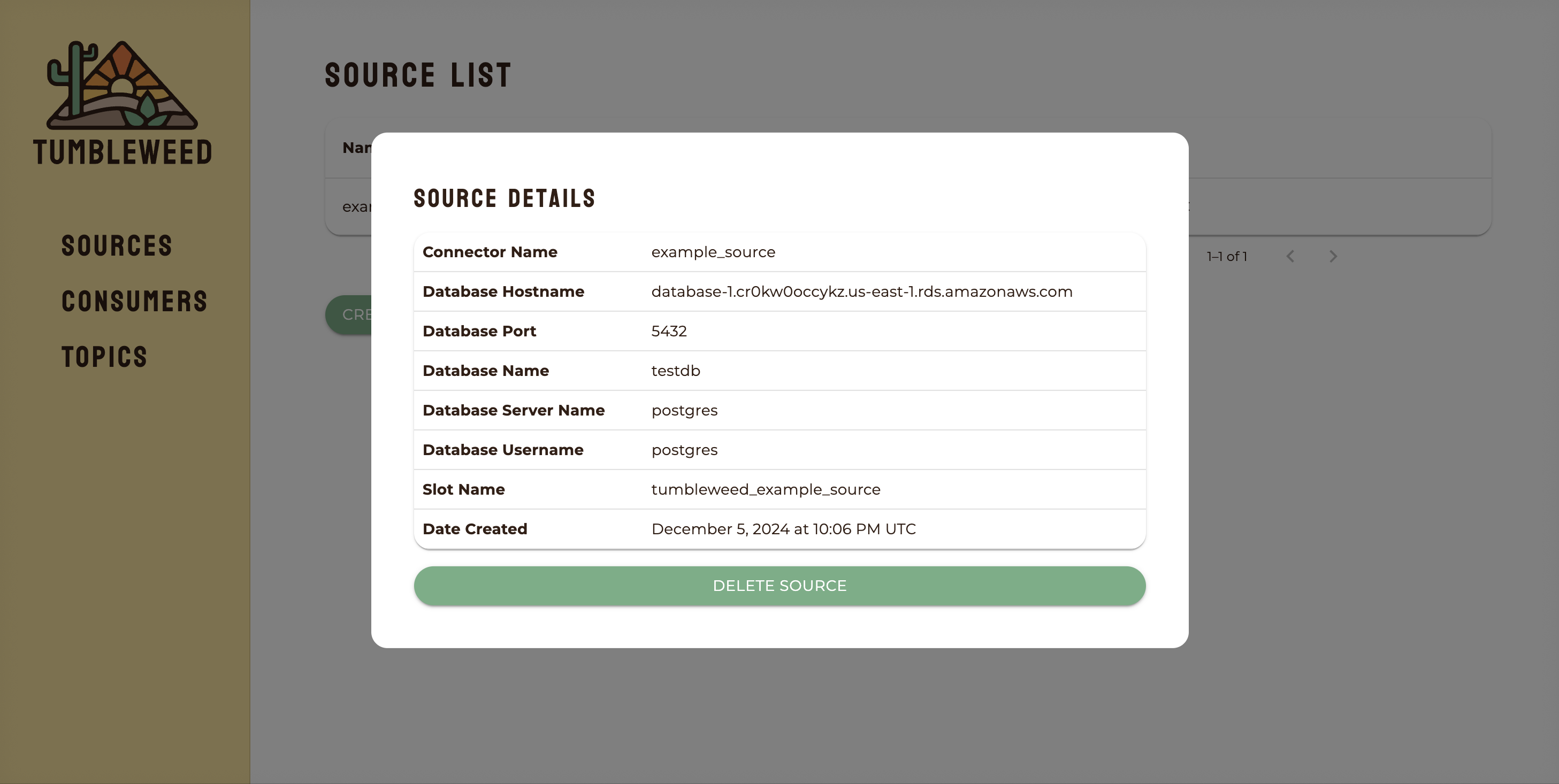Screen dimensions: 1559x784
Task: Select the Database Username postgres value
Action: (684, 450)
